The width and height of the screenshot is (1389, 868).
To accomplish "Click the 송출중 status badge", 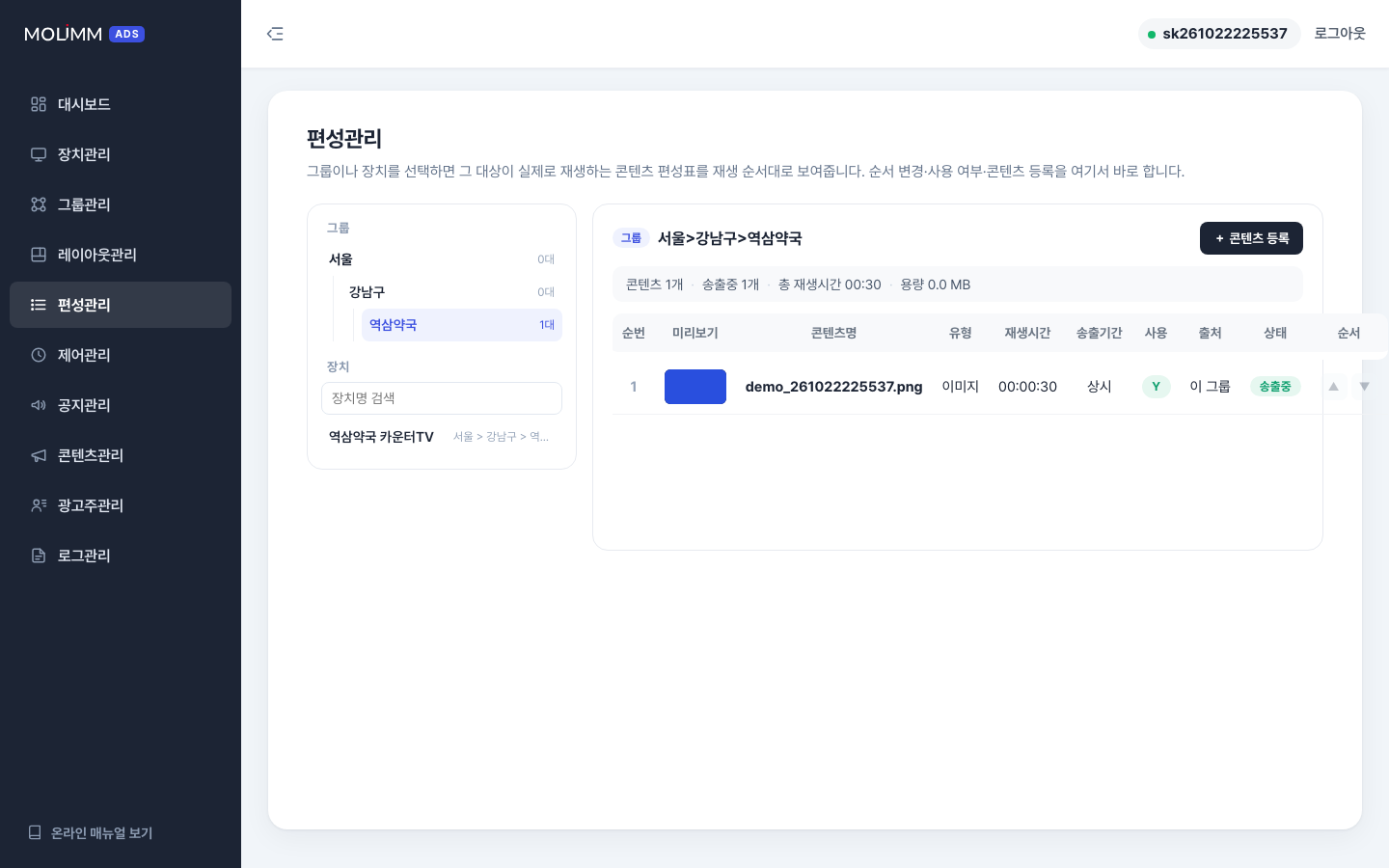I will tap(1275, 387).
